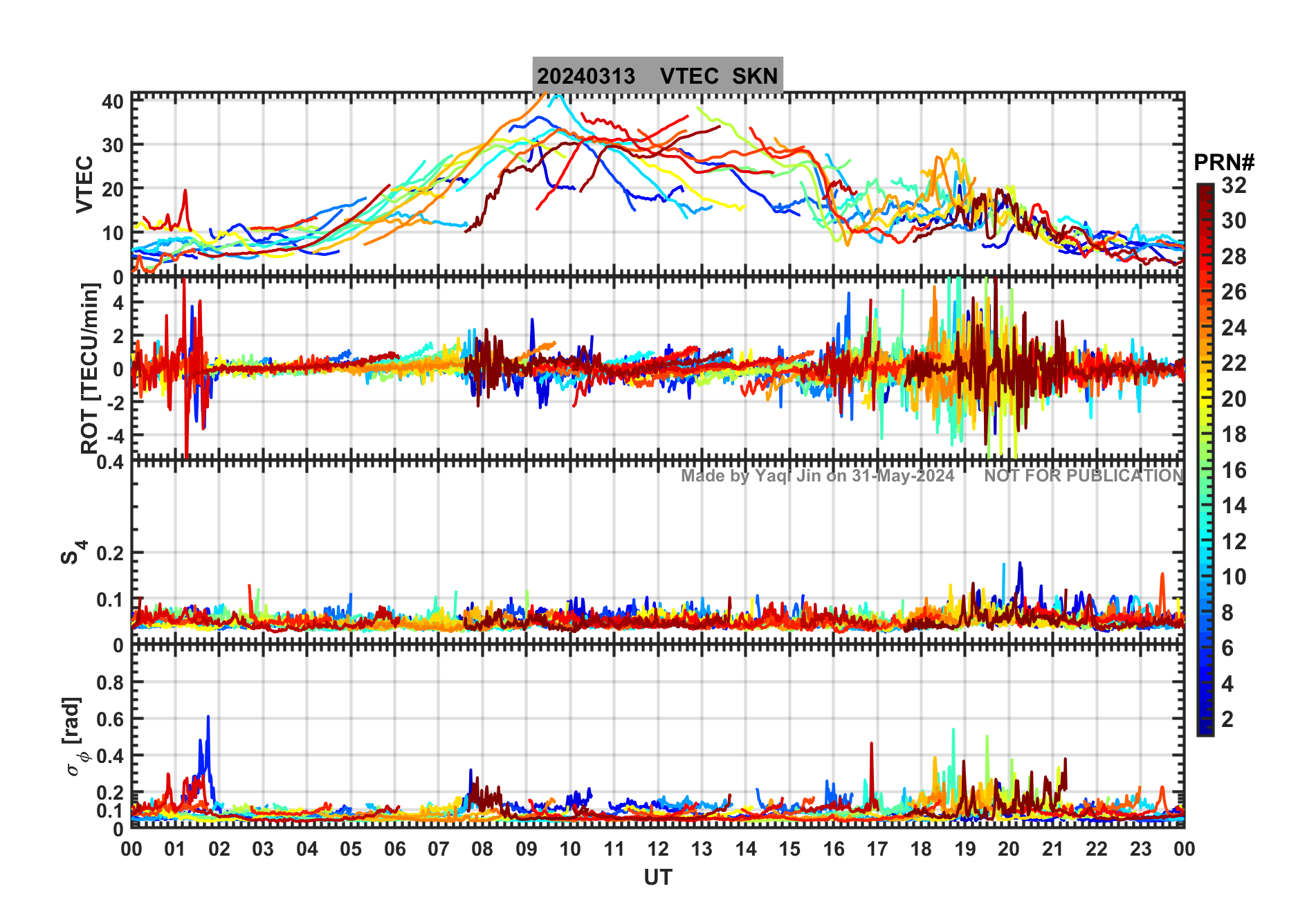Click the S4 y-axis label
Viewport: 1316px width, 920px height.
73,552
